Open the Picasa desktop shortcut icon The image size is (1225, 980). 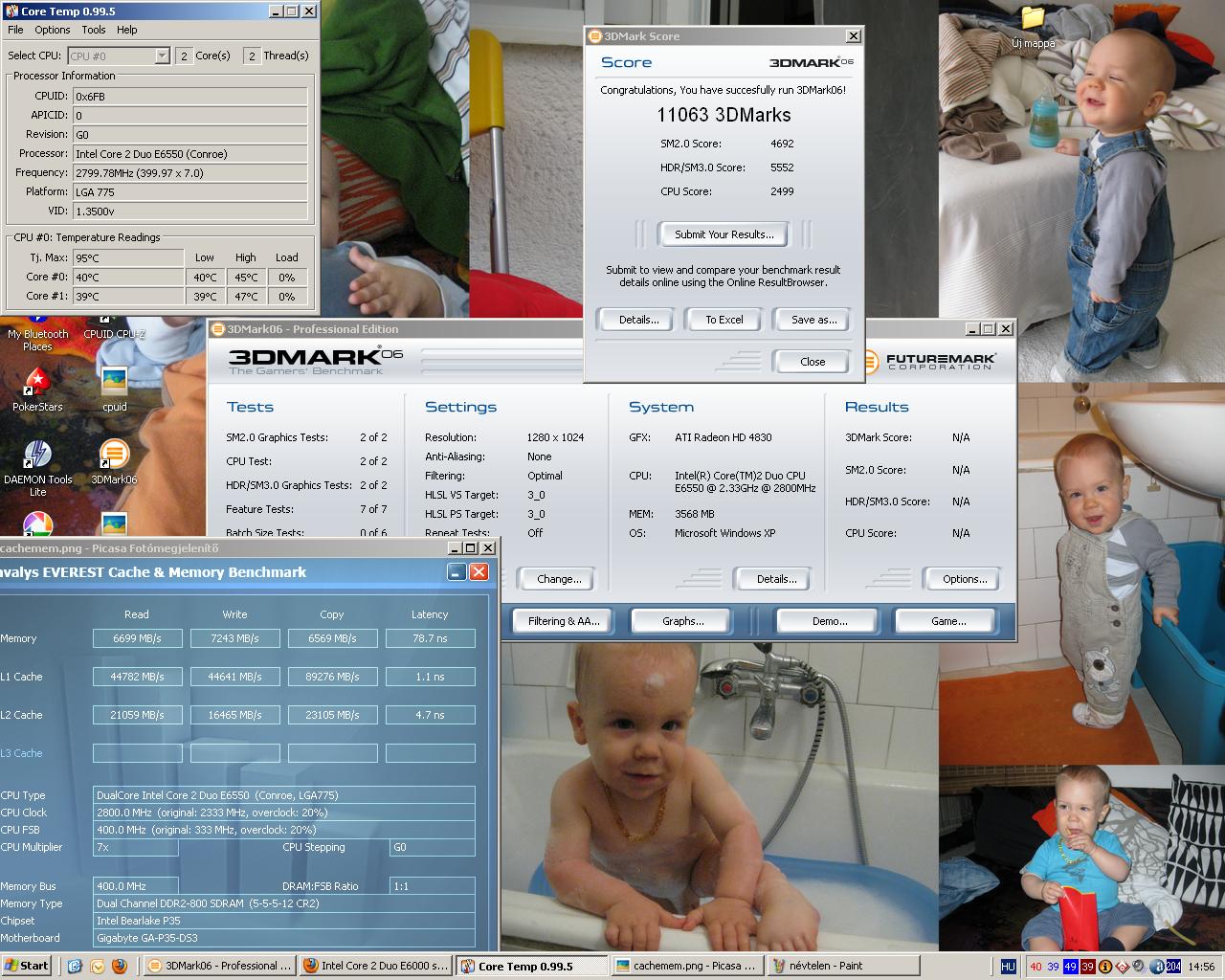coord(37,525)
